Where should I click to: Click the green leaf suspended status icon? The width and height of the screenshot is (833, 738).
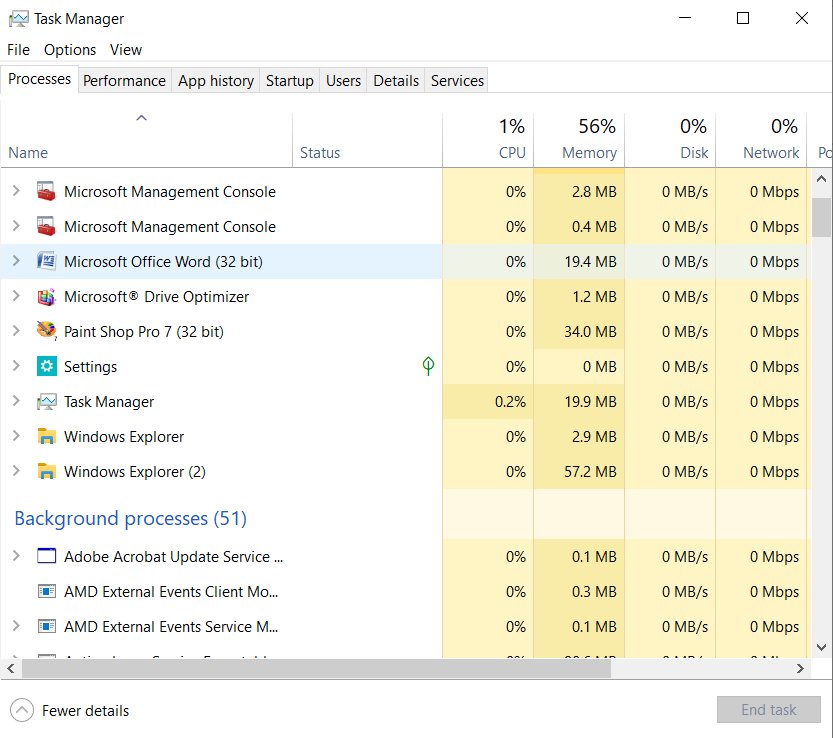pyautogui.click(x=428, y=366)
